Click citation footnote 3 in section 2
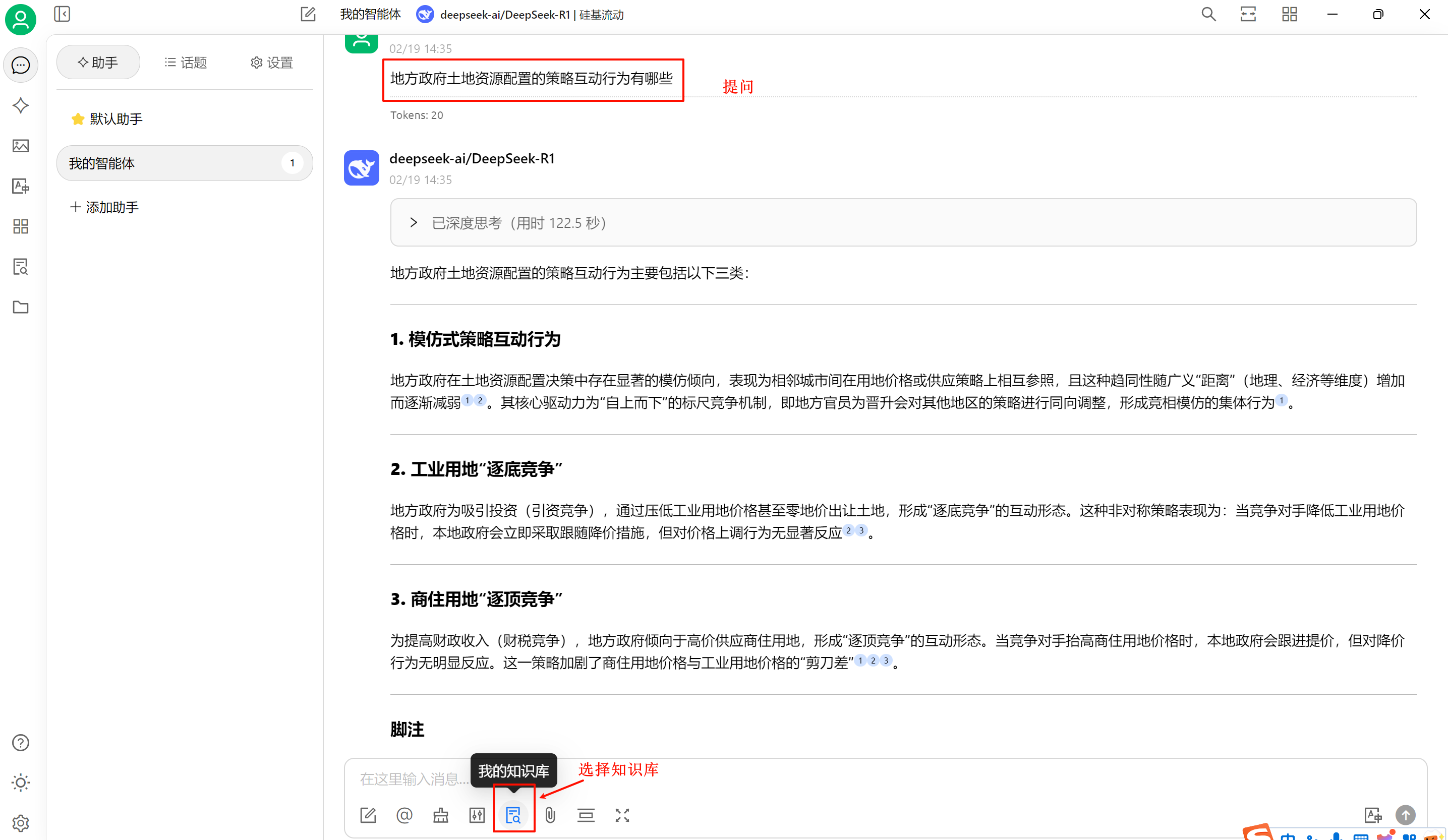This screenshot has height=840, width=1448. [x=861, y=530]
